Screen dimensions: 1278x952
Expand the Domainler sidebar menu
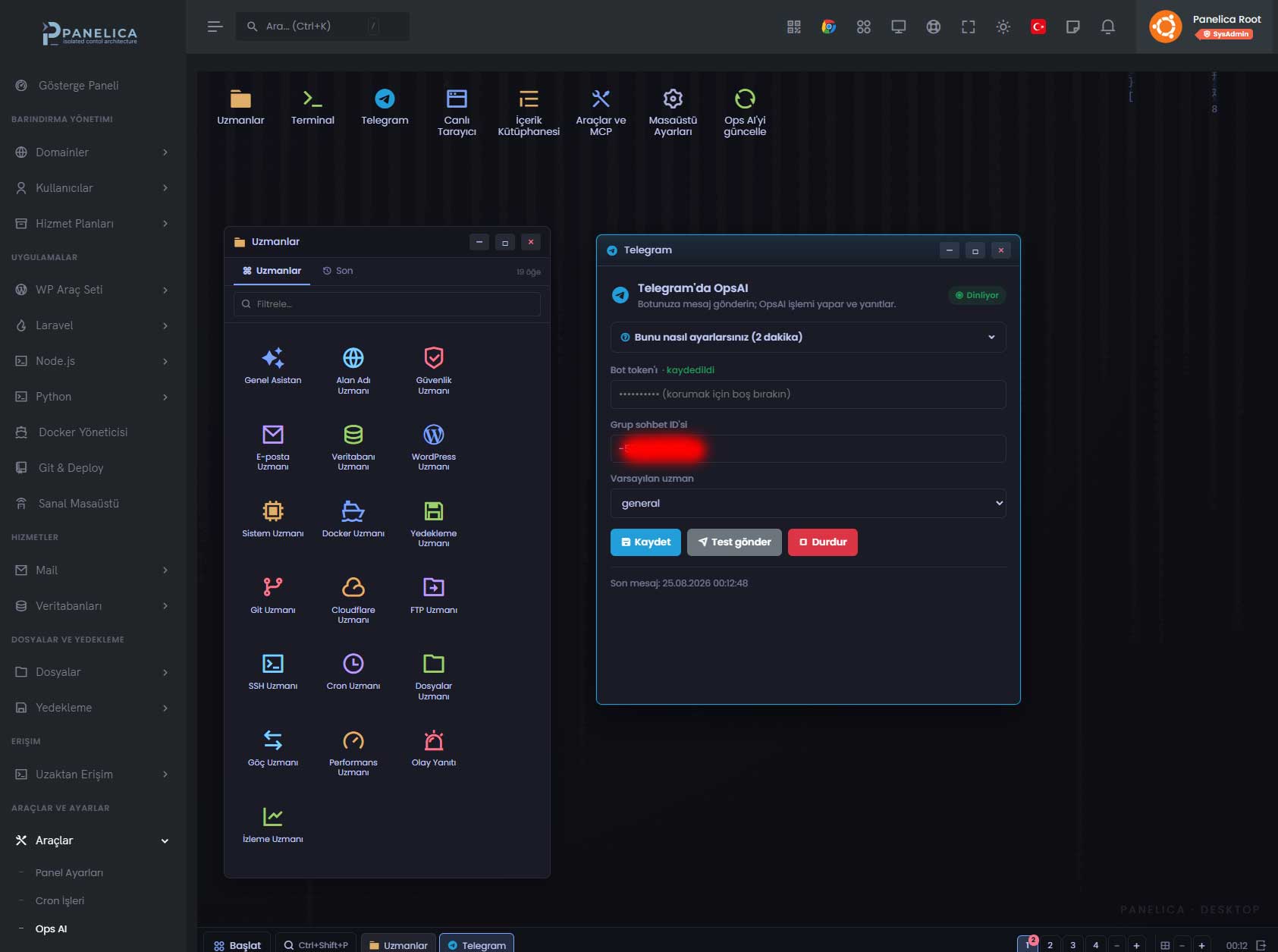[x=93, y=152]
